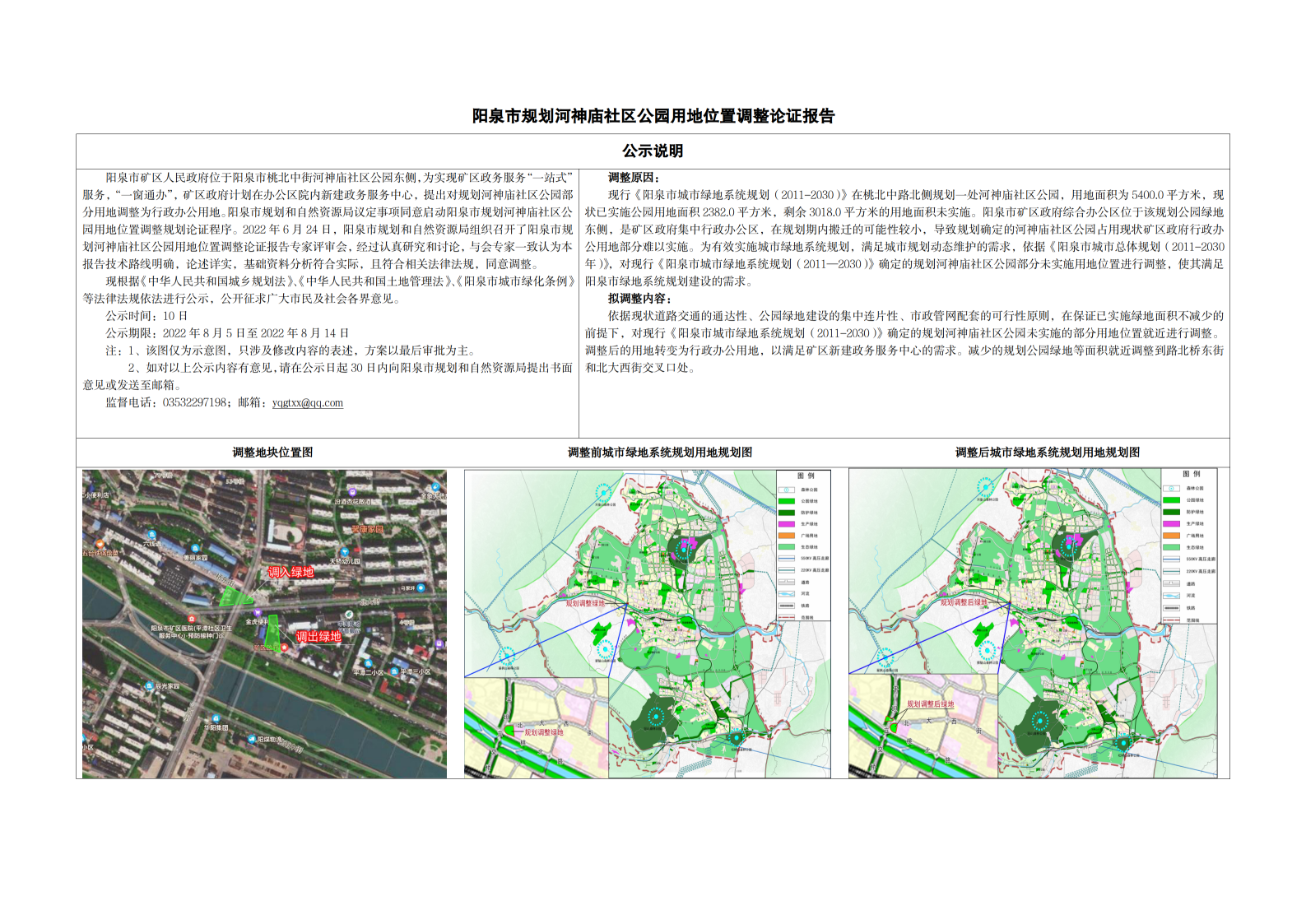Click the 调出绿地 red label on satellite map
This screenshot has width=1306, height=924.
pos(318,636)
